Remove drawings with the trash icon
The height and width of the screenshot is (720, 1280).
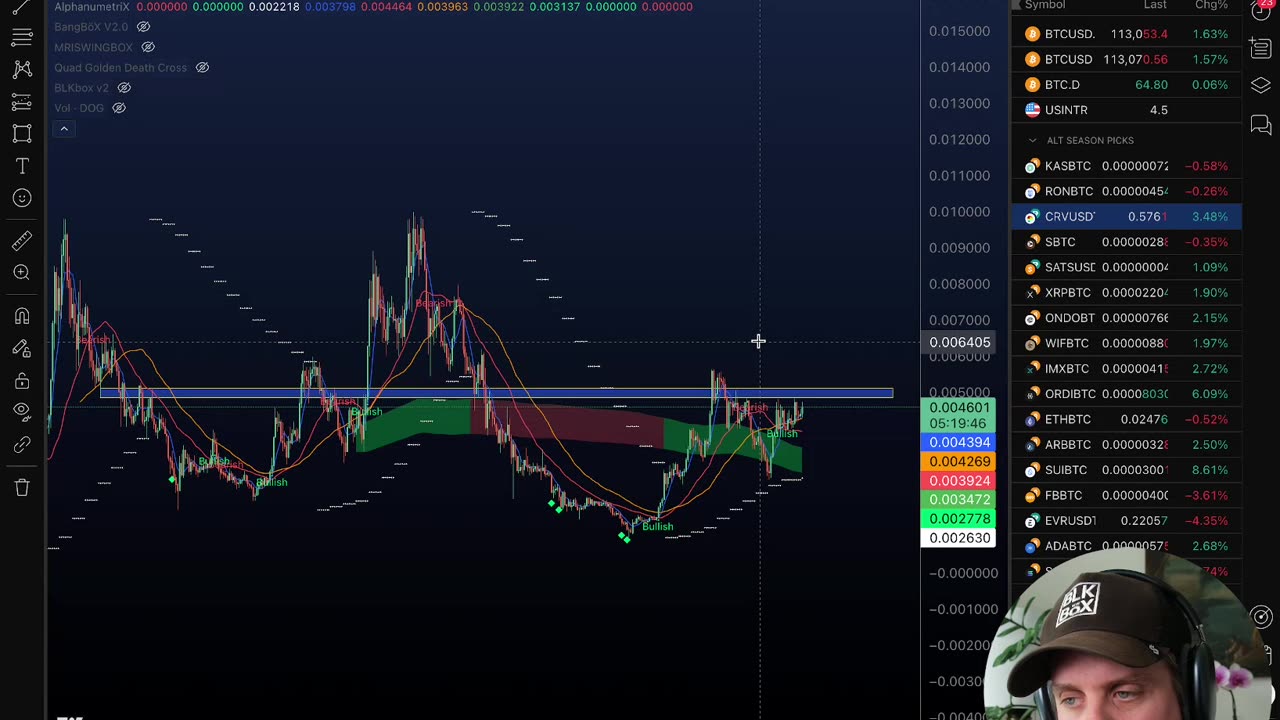[22, 487]
